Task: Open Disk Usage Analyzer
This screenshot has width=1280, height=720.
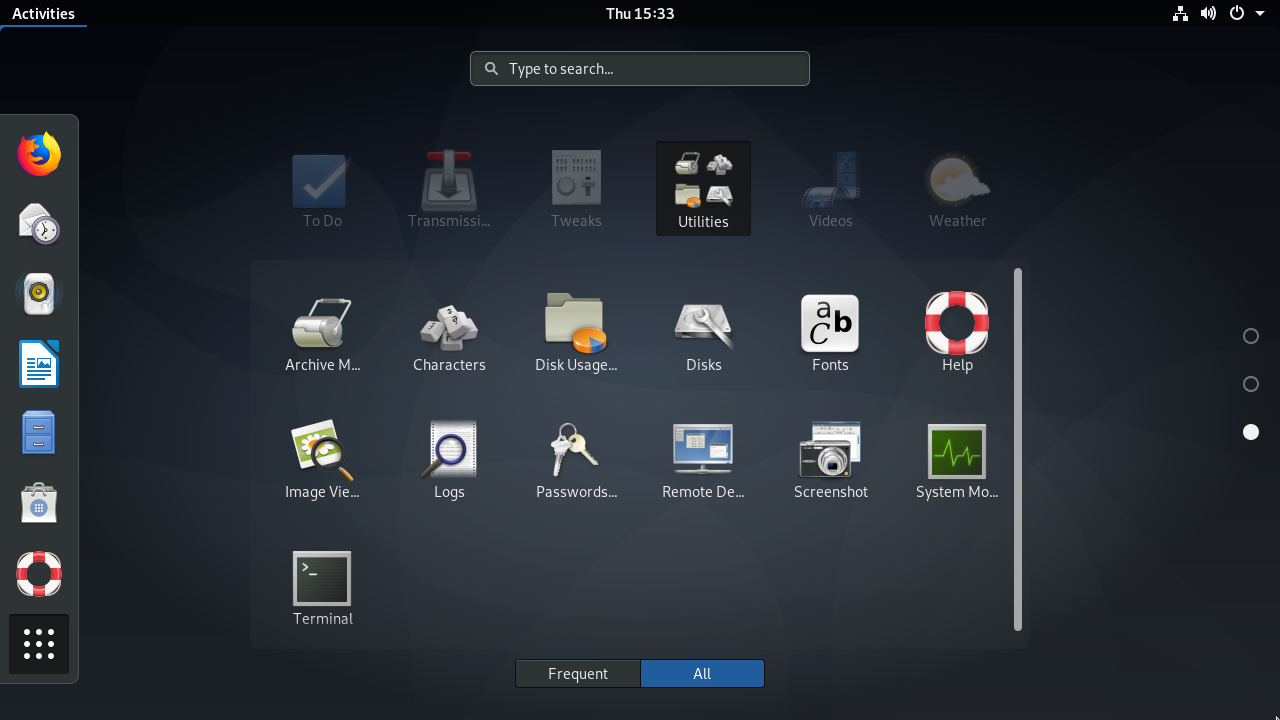Action: click(x=576, y=334)
